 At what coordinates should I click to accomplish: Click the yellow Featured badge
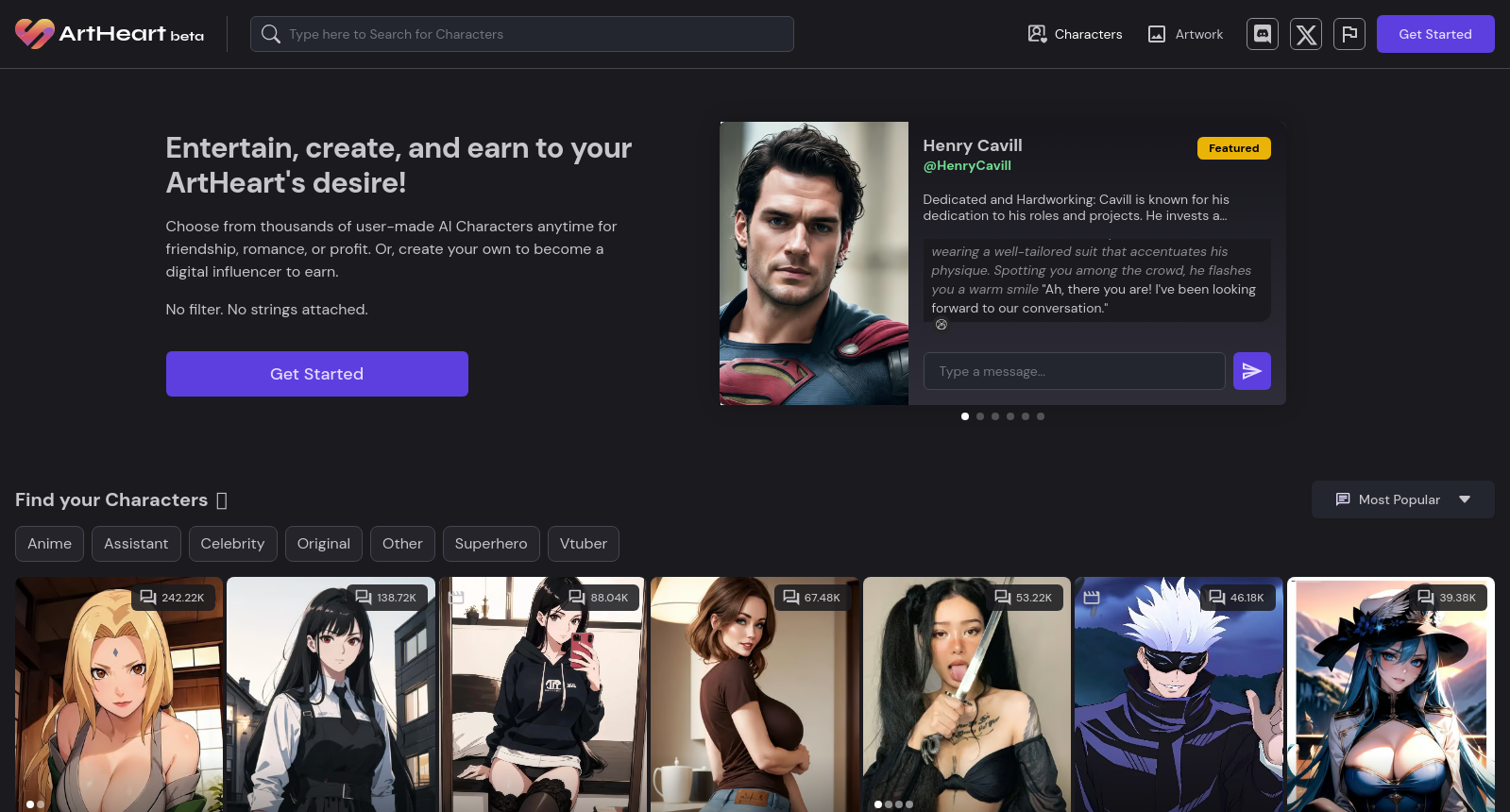[x=1234, y=148]
